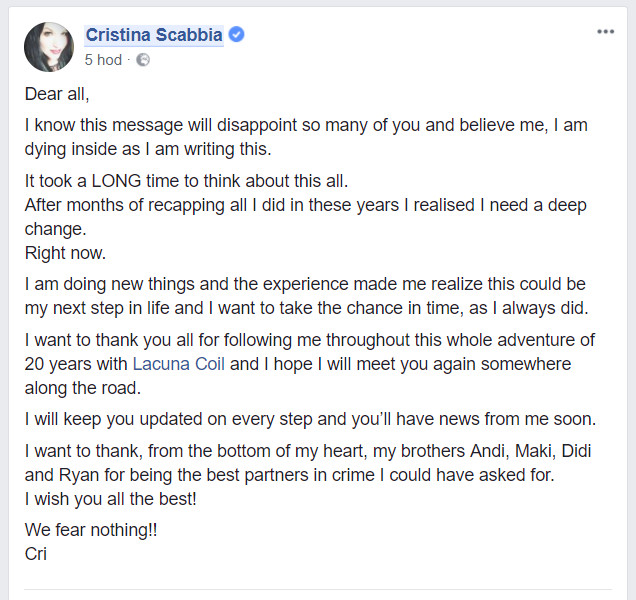This screenshot has width=636, height=600.
Task: Open Cristina Scabbia's profile picture
Action: tap(49, 47)
